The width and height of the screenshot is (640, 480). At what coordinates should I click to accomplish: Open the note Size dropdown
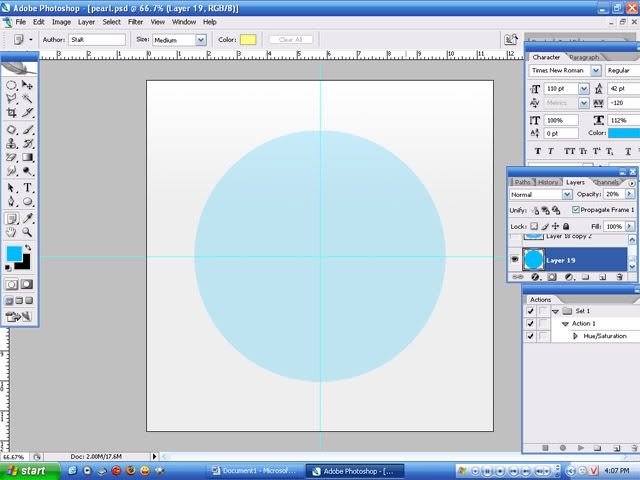200,40
